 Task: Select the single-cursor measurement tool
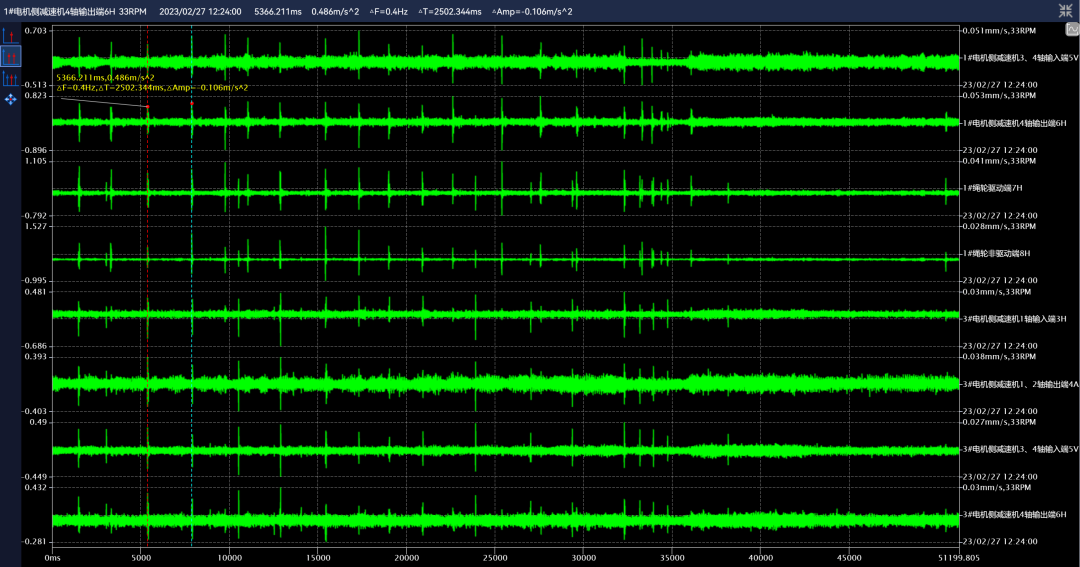[x=11, y=34]
